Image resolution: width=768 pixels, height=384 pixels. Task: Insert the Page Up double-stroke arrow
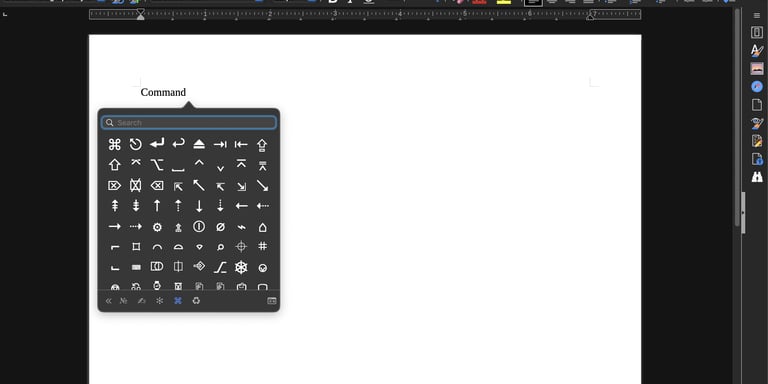pyautogui.click(x=115, y=206)
